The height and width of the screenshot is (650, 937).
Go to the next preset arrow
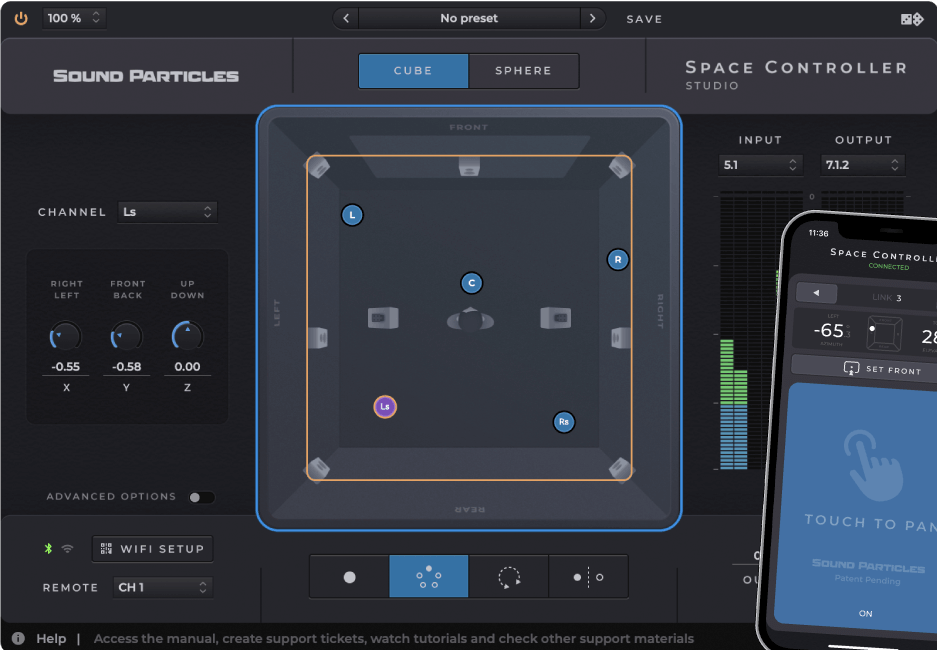[593, 18]
